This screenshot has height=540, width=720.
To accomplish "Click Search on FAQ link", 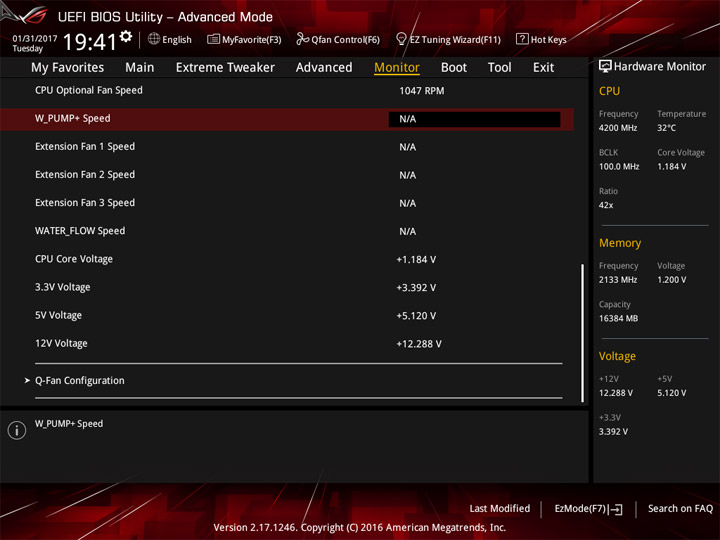I will [680, 508].
